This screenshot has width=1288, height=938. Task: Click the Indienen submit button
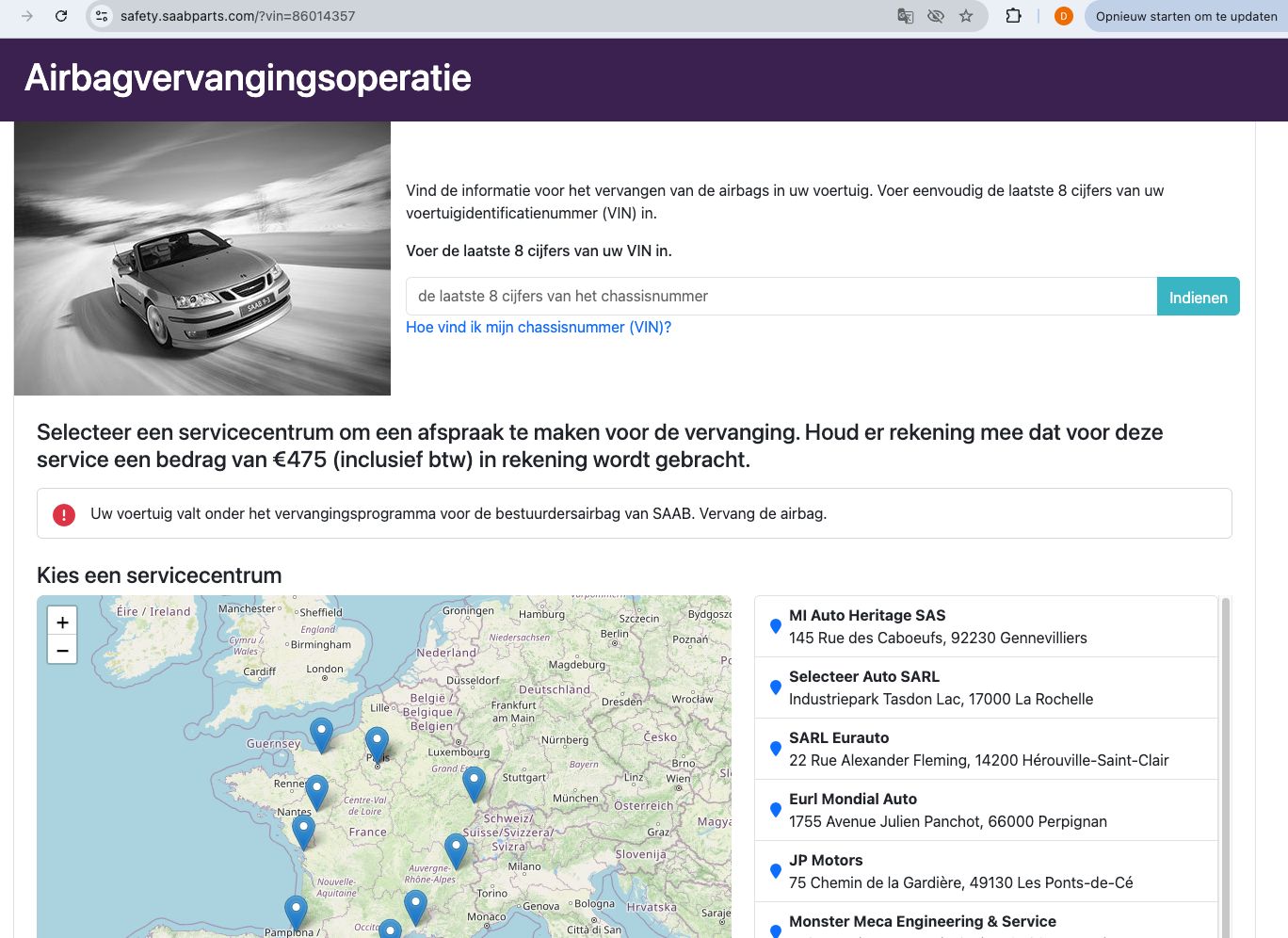pyautogui.click(x=1198, y=297)
